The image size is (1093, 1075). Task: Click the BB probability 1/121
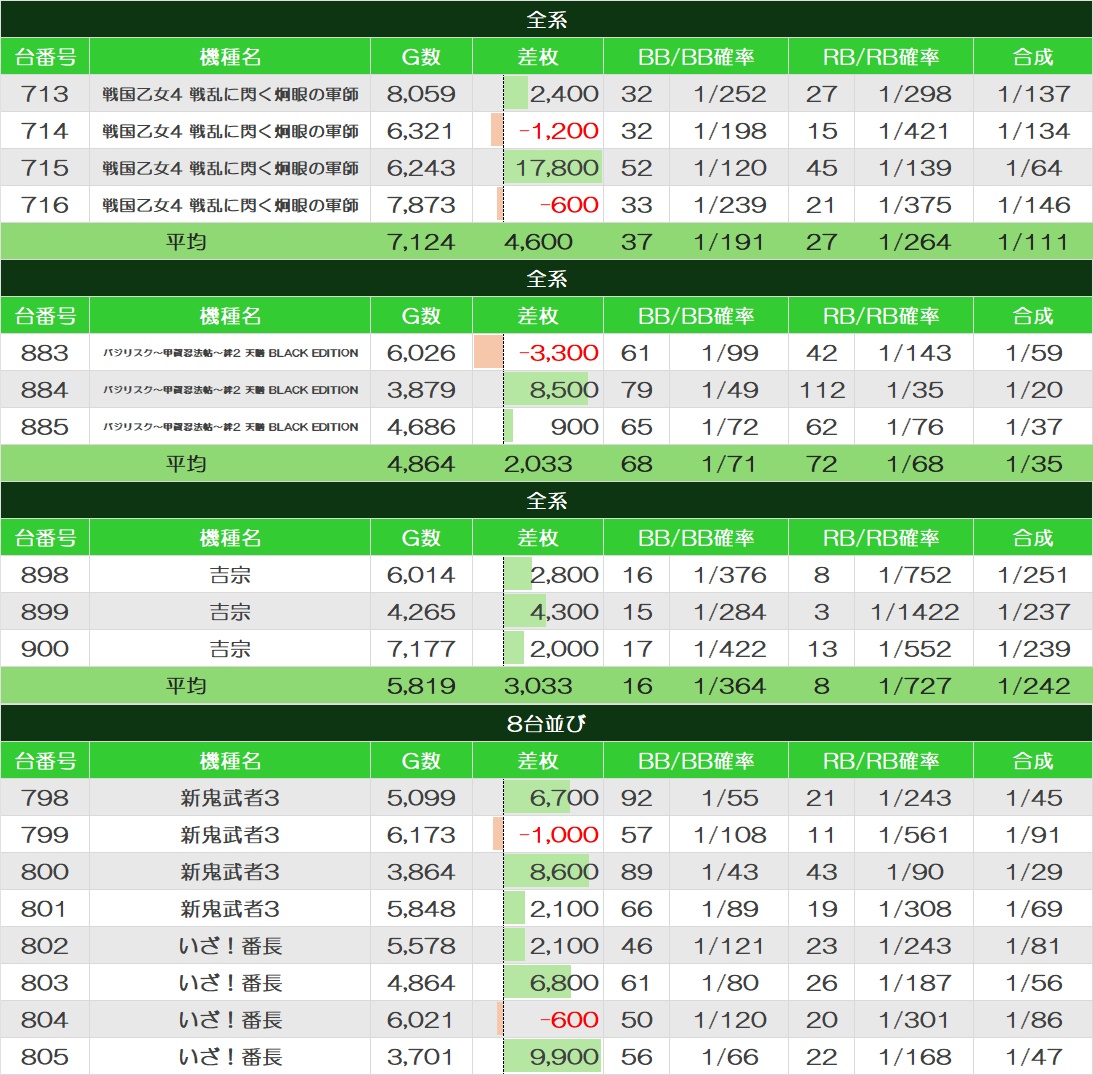coord(730,945)
